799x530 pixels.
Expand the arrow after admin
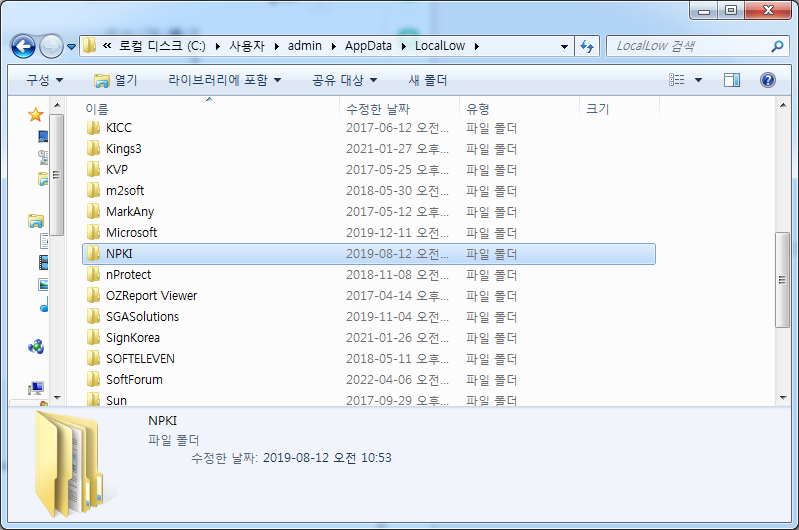pyautogui.click(x=334, y=46)
